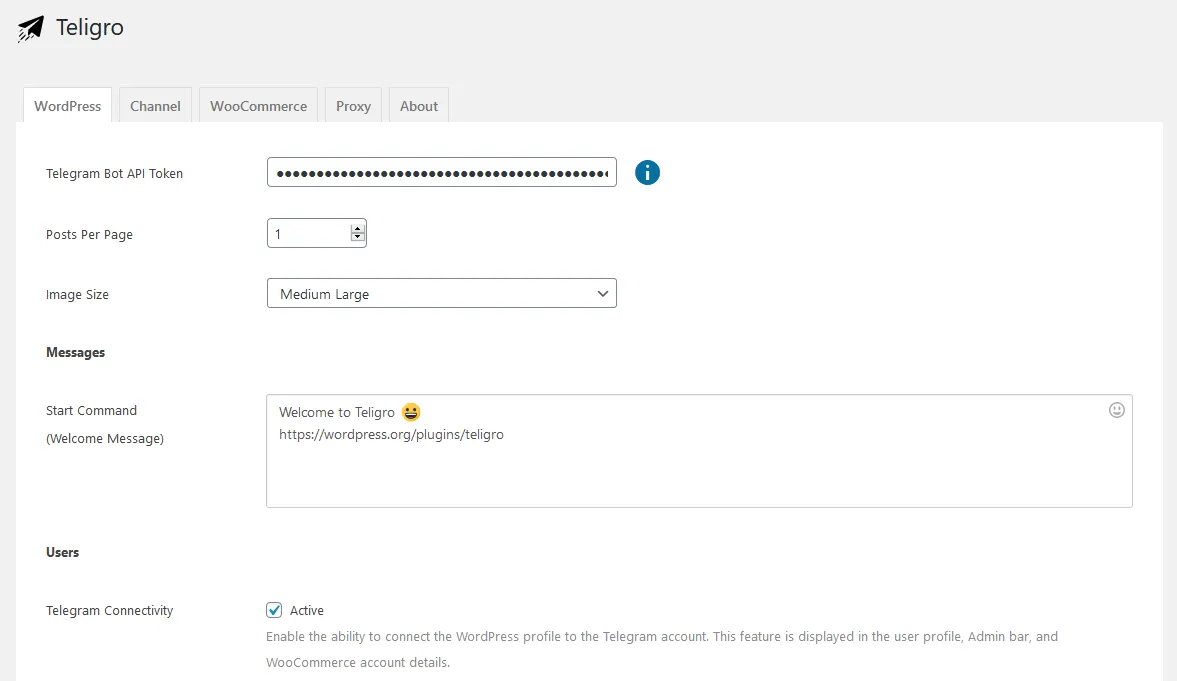The image size is (1177, 681).
Task: Click the '(Welcome Message)' label text
Action: [105, 438]
